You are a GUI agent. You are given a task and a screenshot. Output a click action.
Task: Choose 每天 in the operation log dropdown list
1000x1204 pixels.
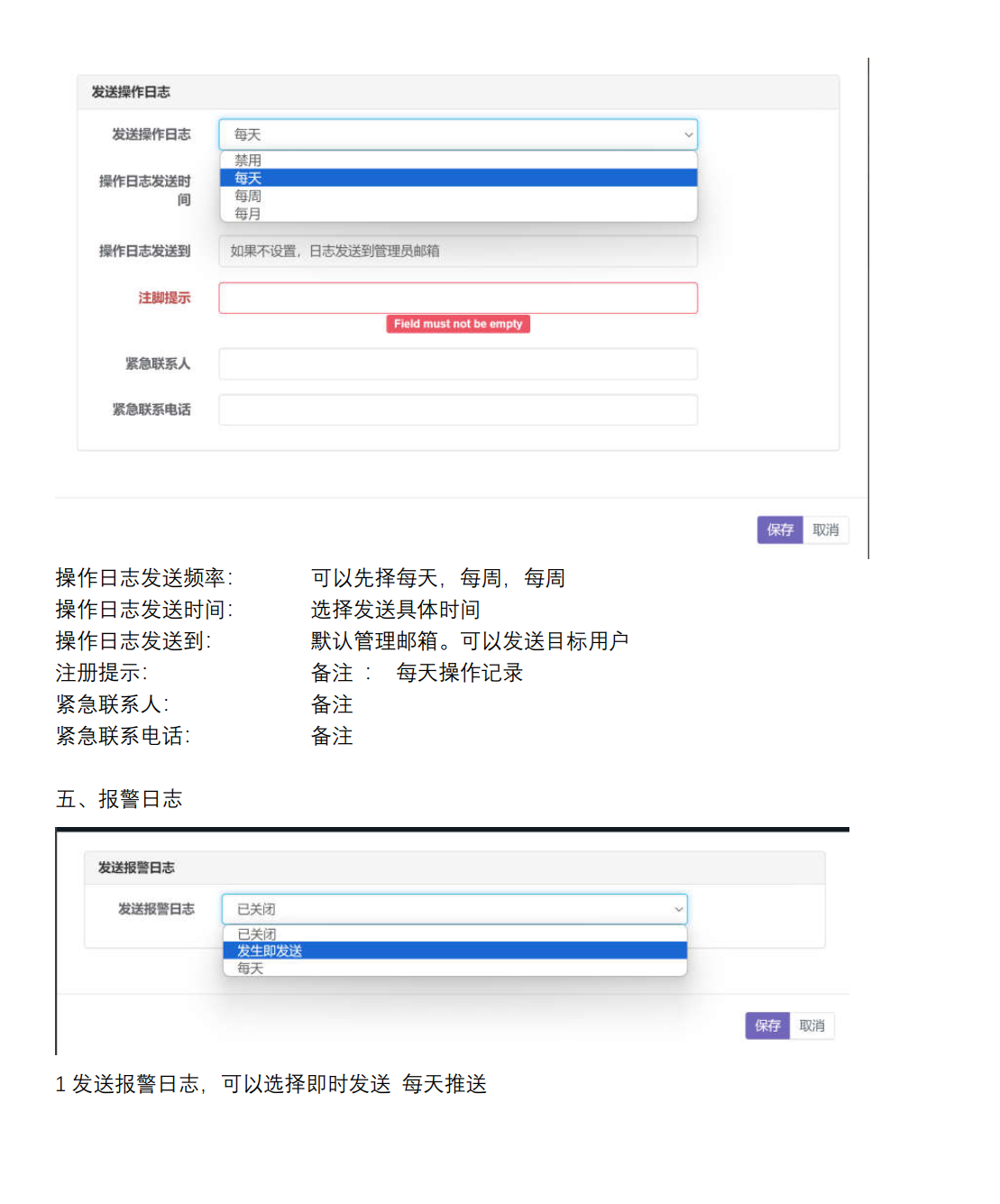[458, 178]
